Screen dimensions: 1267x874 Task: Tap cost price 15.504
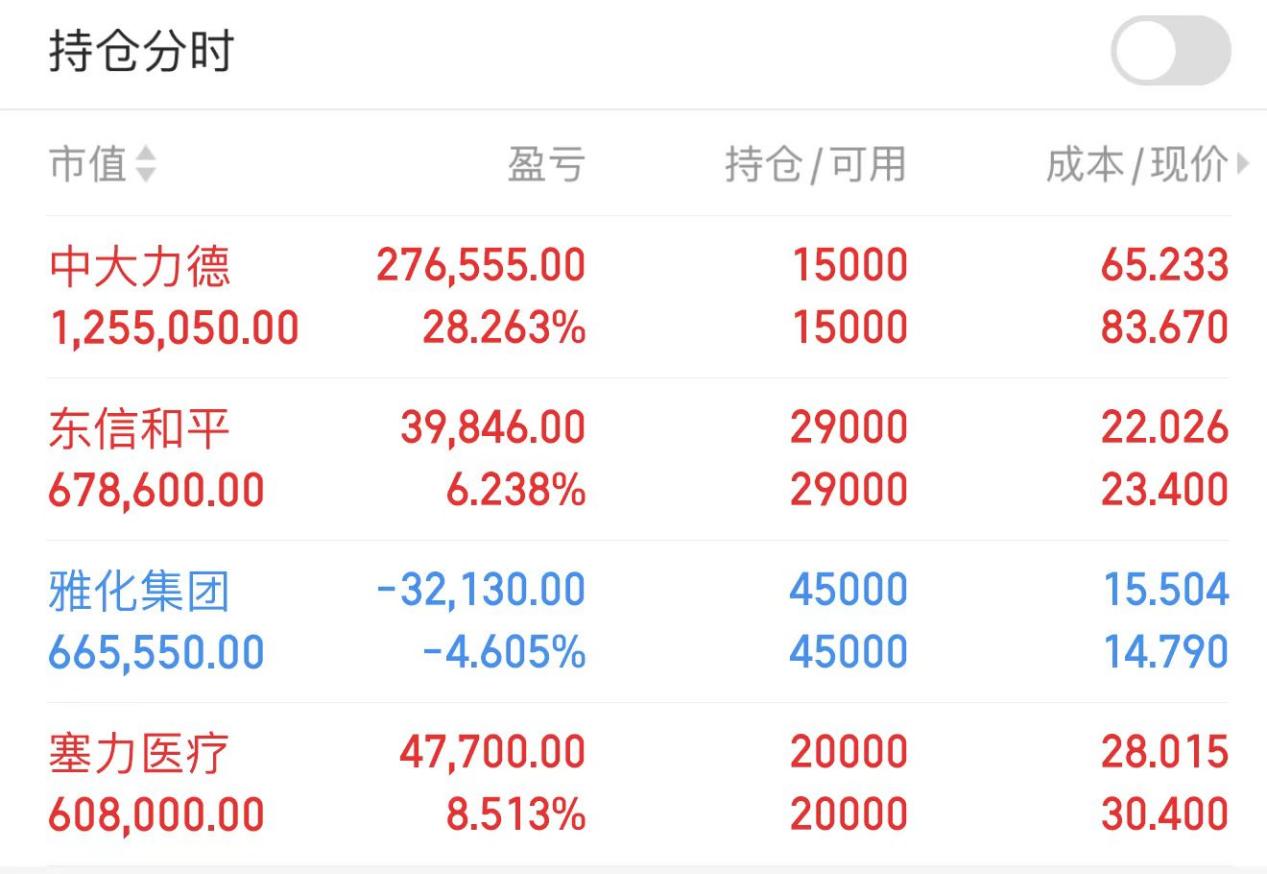[1165, 590]
